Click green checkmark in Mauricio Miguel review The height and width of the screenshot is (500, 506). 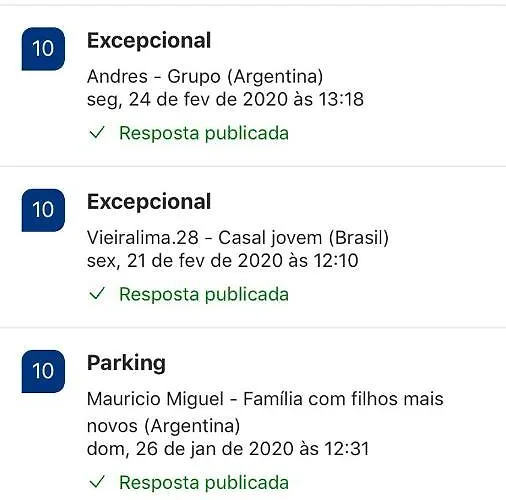coord(97,482)
